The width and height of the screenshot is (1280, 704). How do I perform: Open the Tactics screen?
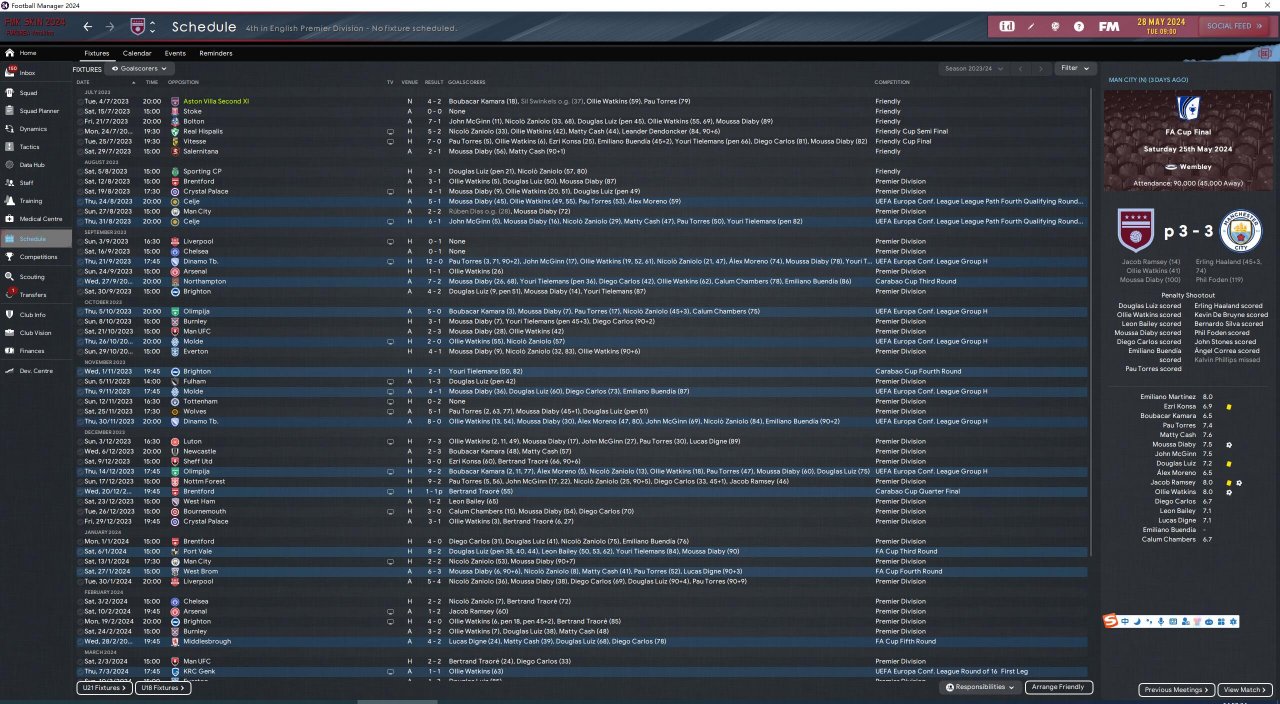[x=36, y=147]
